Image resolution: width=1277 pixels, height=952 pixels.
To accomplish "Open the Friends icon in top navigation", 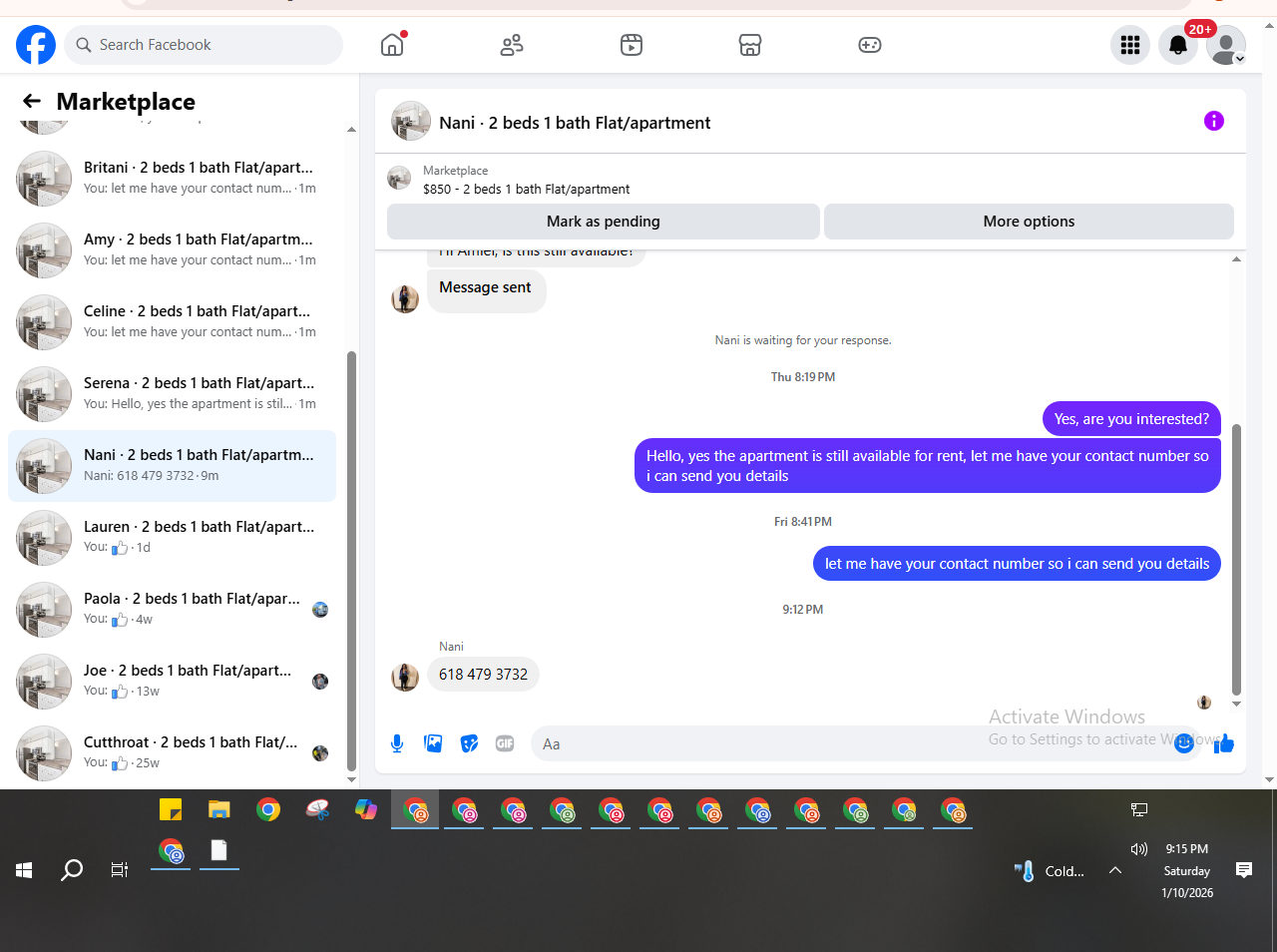I will click(x=512, y=45).
